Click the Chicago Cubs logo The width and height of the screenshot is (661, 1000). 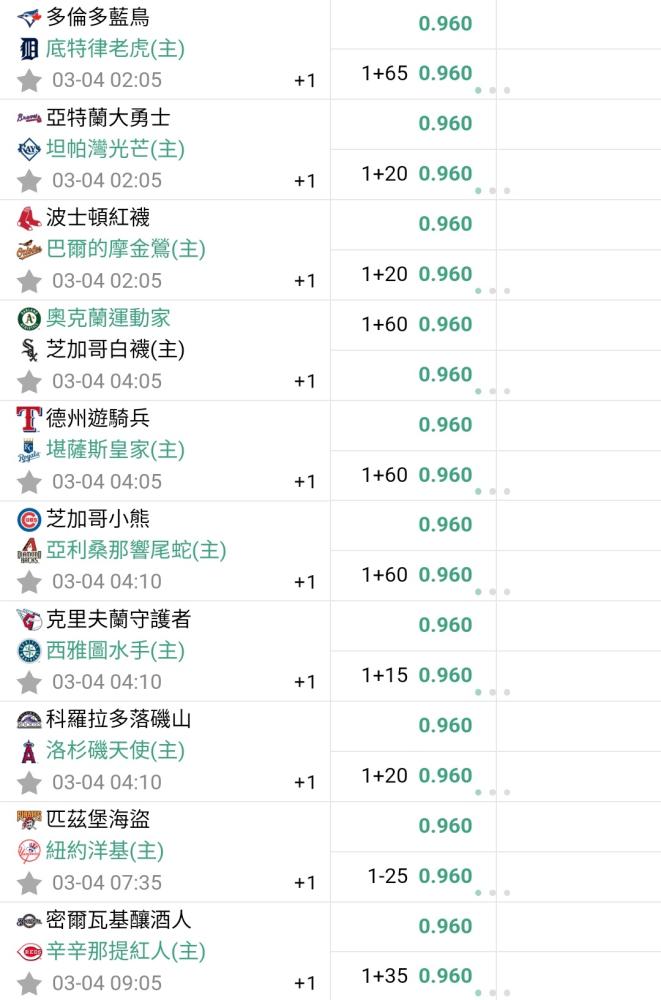(x=29, y=519)
